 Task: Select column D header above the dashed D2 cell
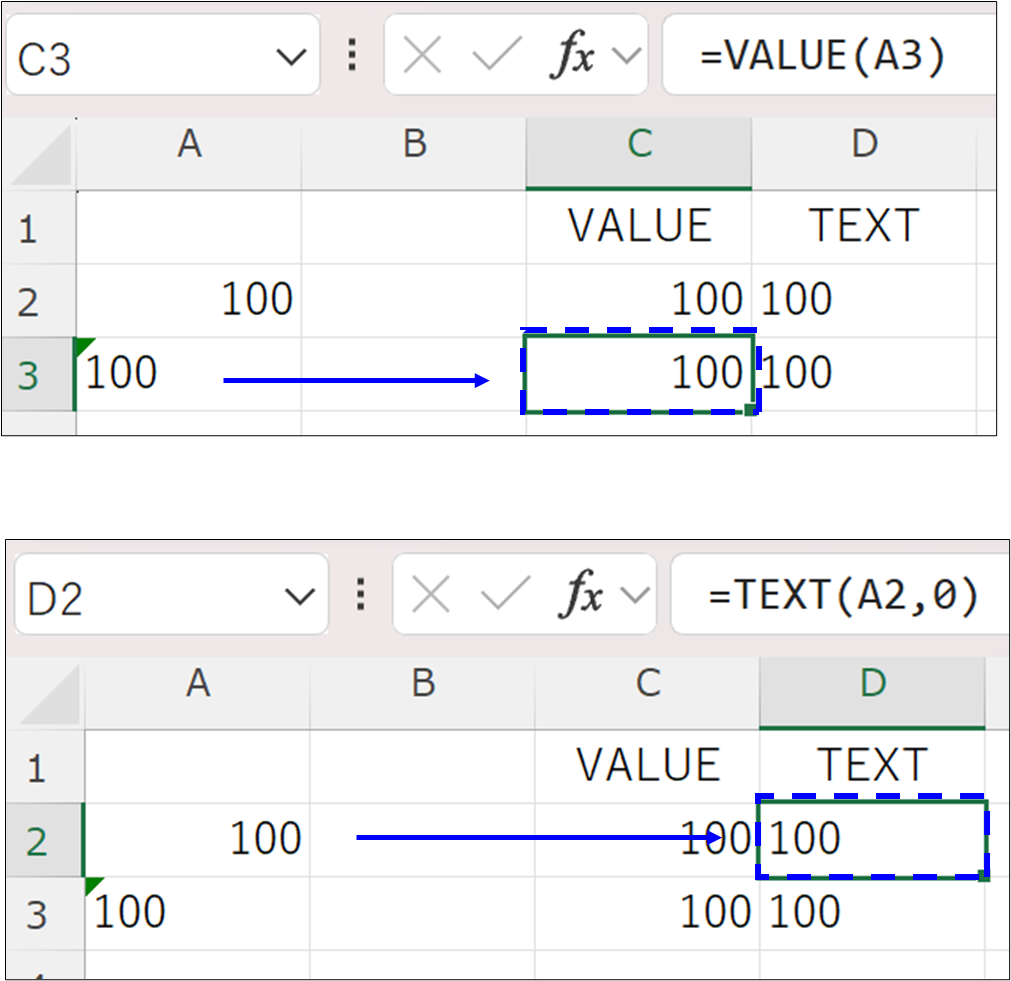(872, 684)
